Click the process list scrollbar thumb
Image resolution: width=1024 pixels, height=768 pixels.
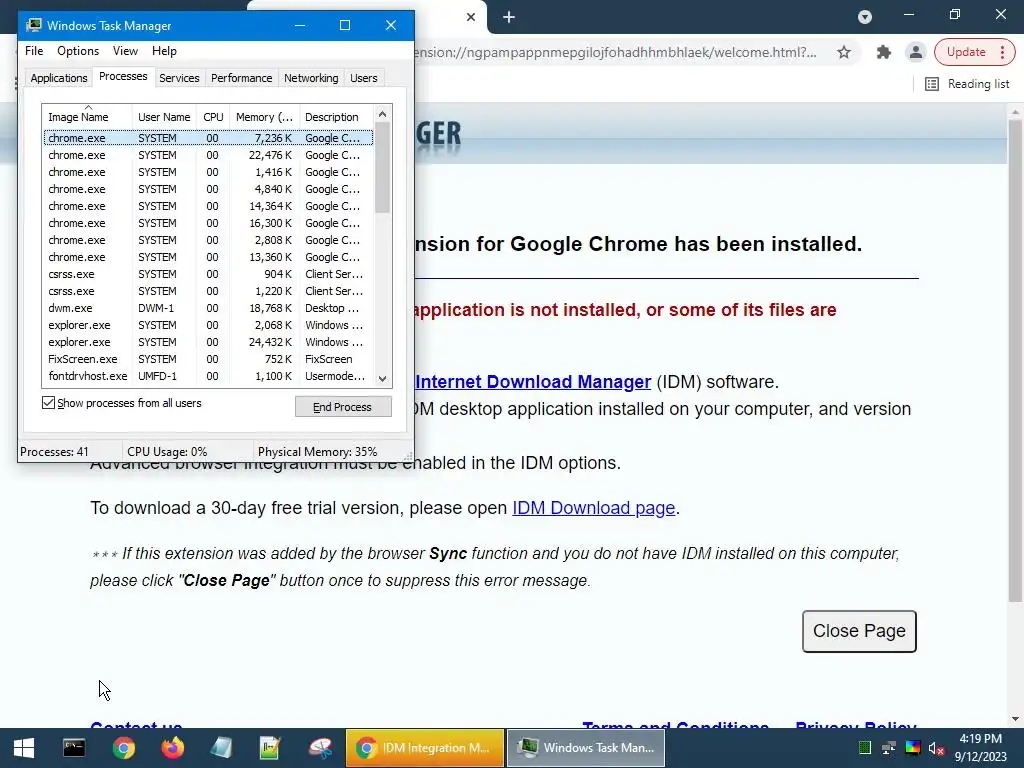[x=383, y=168]
